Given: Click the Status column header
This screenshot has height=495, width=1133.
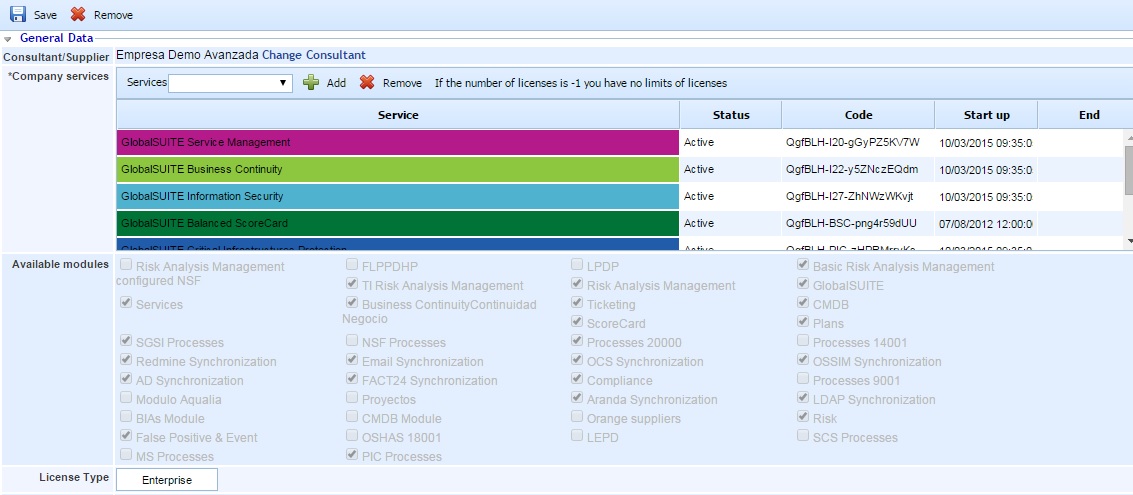Looking at the screenshot, I should coord(730,115).
